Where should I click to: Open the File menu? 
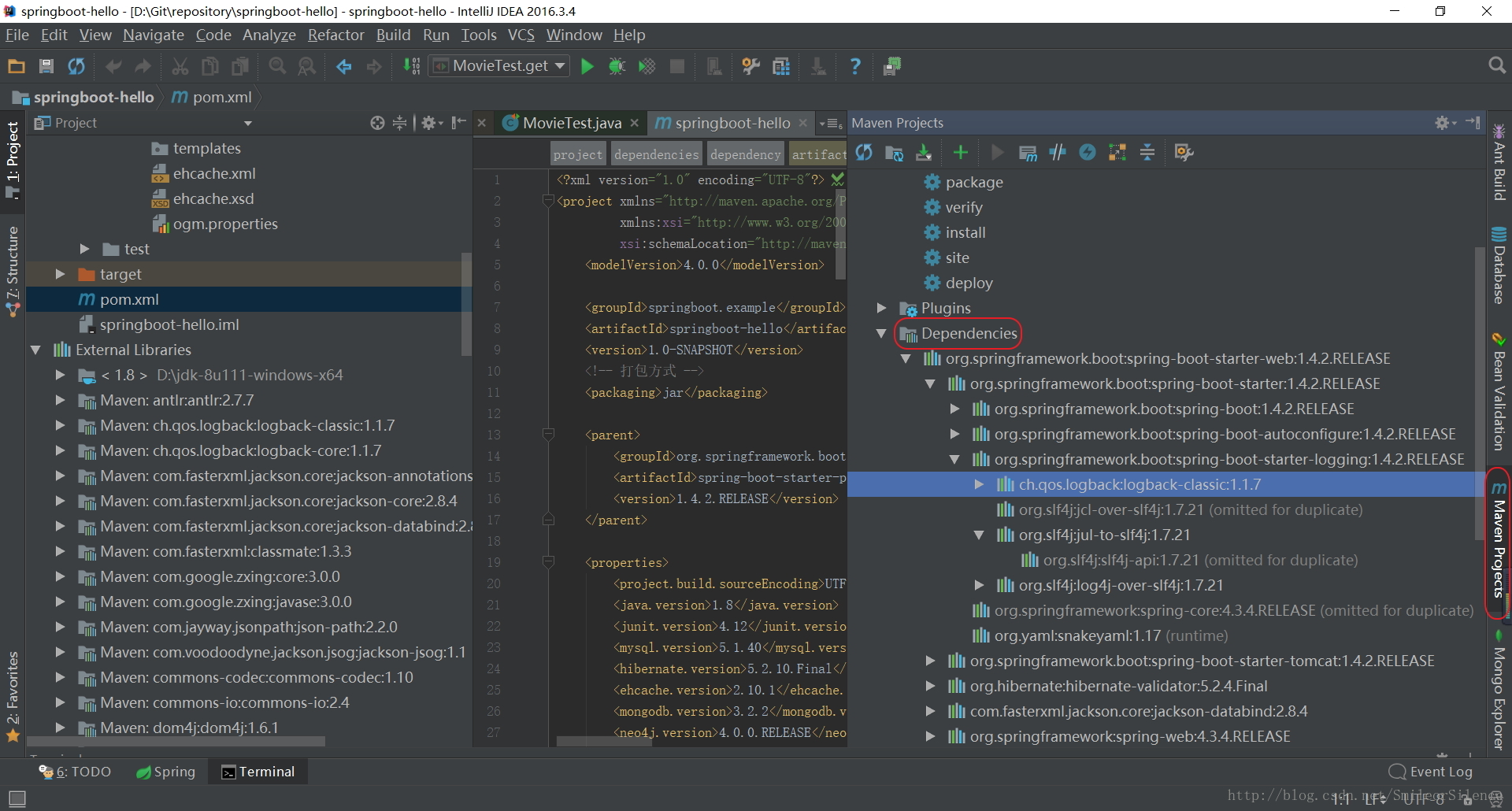click(x=17, y=35)
